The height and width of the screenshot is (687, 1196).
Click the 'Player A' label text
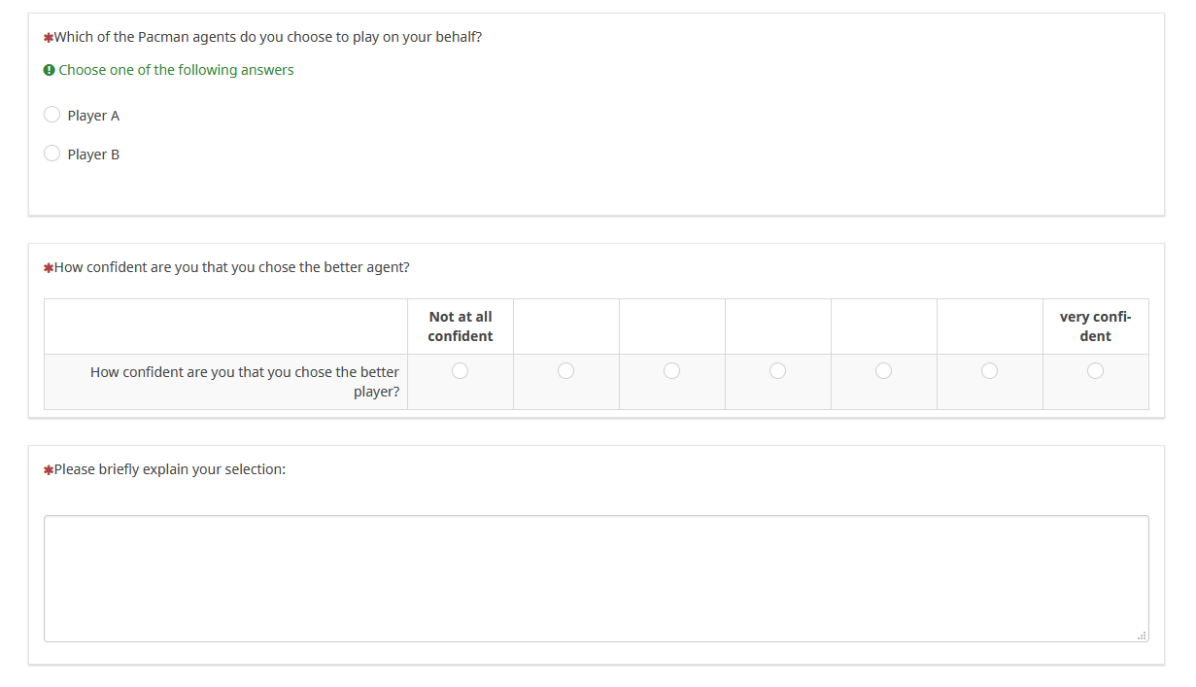pos(93,116)
